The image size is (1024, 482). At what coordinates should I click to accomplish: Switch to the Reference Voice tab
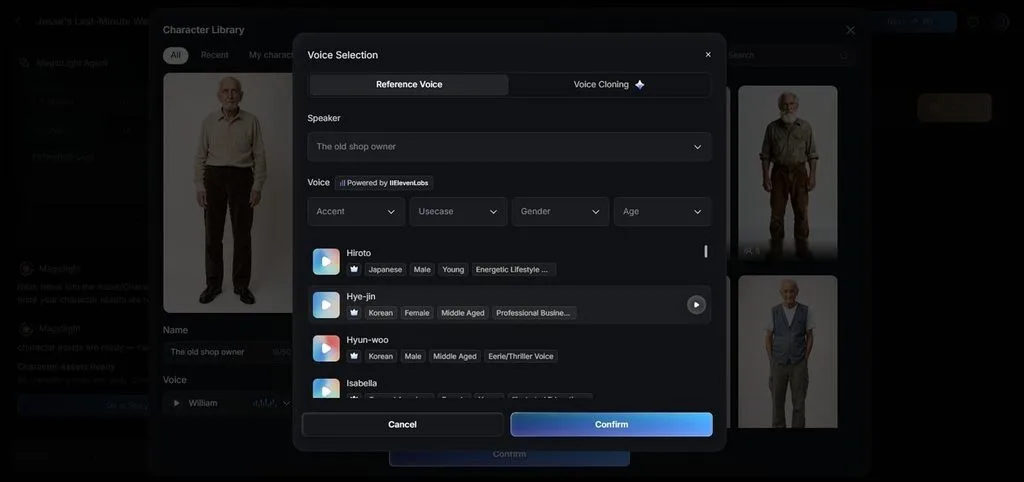pos(409,84)
